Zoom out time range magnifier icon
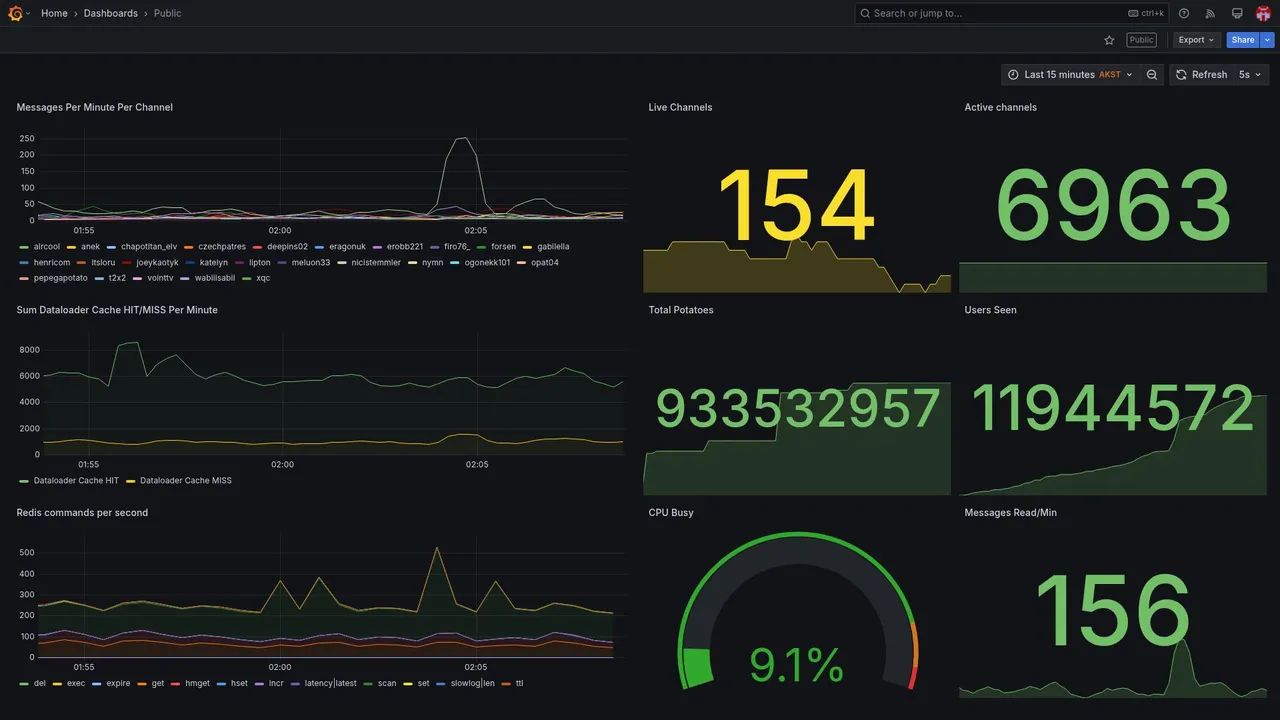1280x720 pixels. tap(1152, 75)
